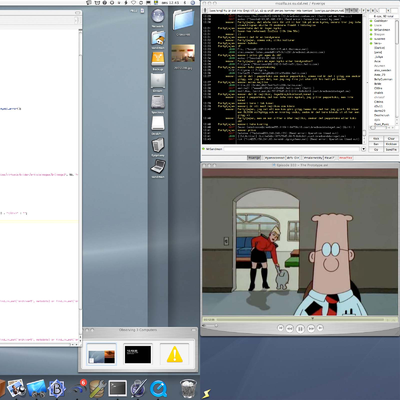Open the Trash in the Dock
This screenshot has width=400, height=400.
pos(188,388)
